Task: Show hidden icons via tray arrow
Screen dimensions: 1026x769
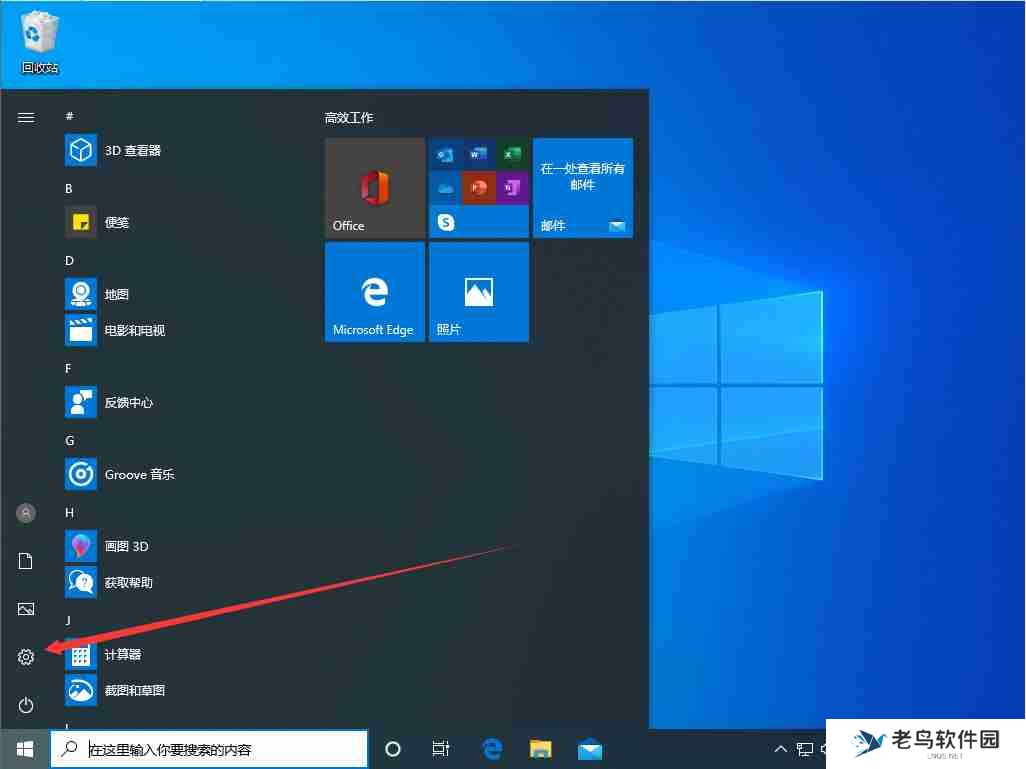Action: tap(780, 748)
